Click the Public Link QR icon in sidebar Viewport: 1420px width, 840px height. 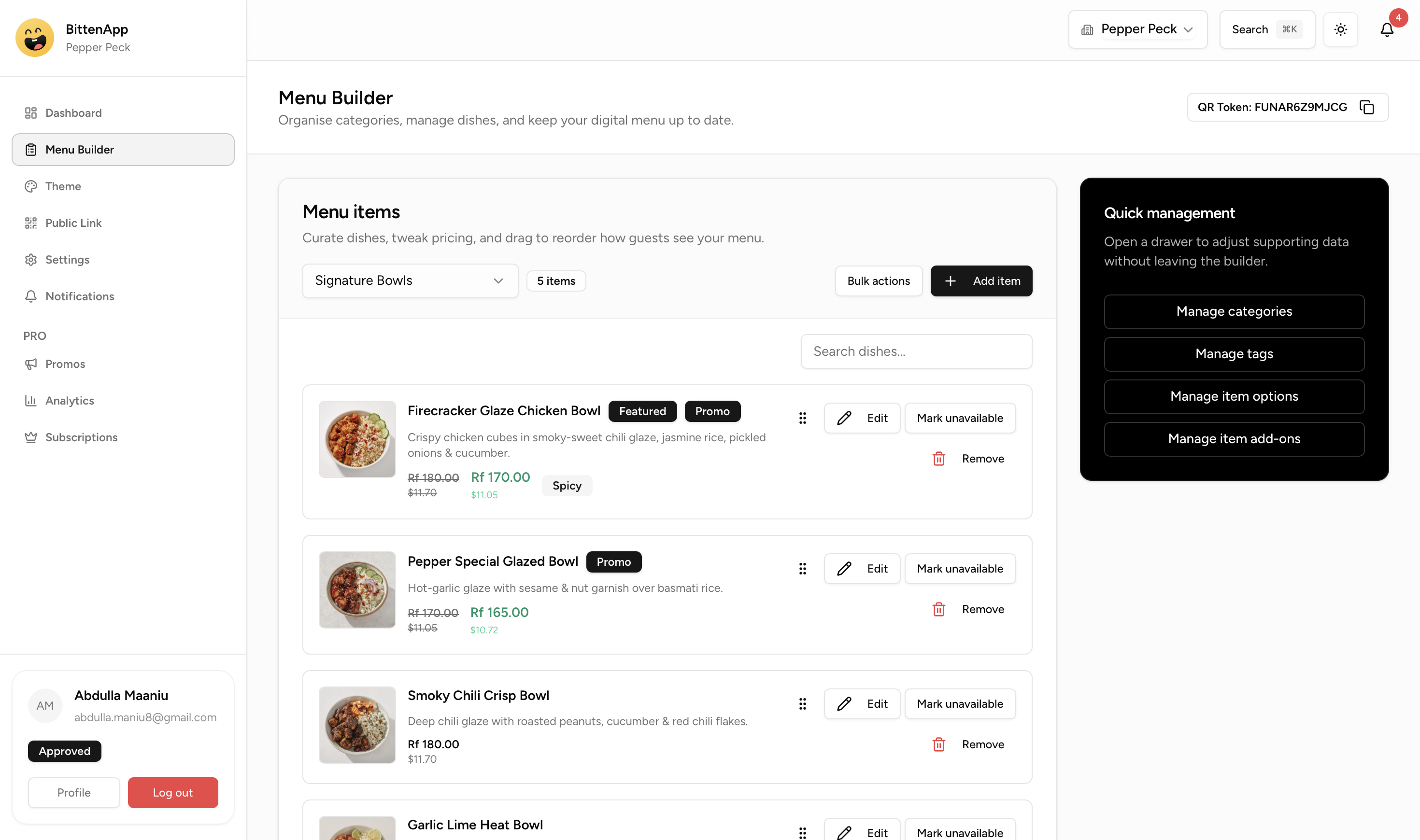point(31,223)
